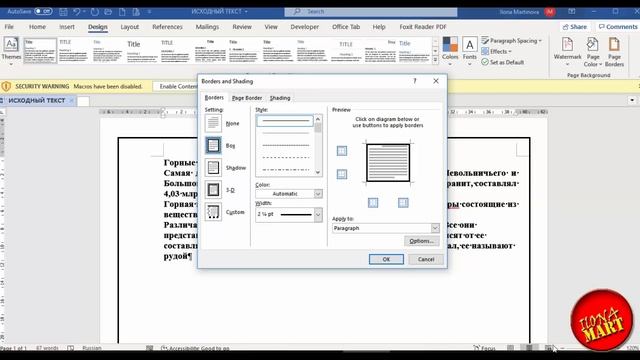Open the user account avatar
This screenshot has width=640, height=360.
550,12
